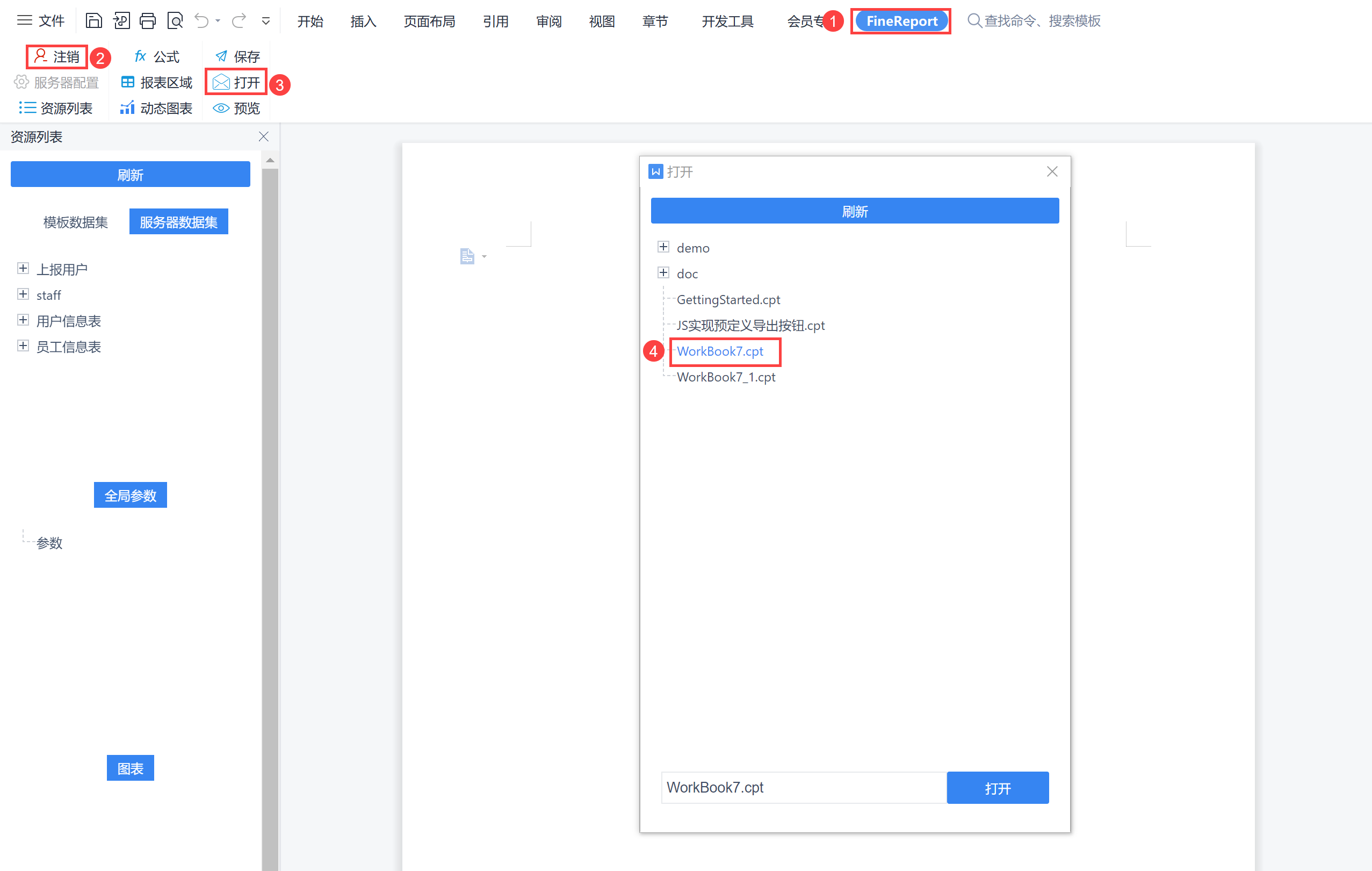1372x871 pixels.
Task: Switch to 模板数据集 dataset toggle
Action: point(75,222)
